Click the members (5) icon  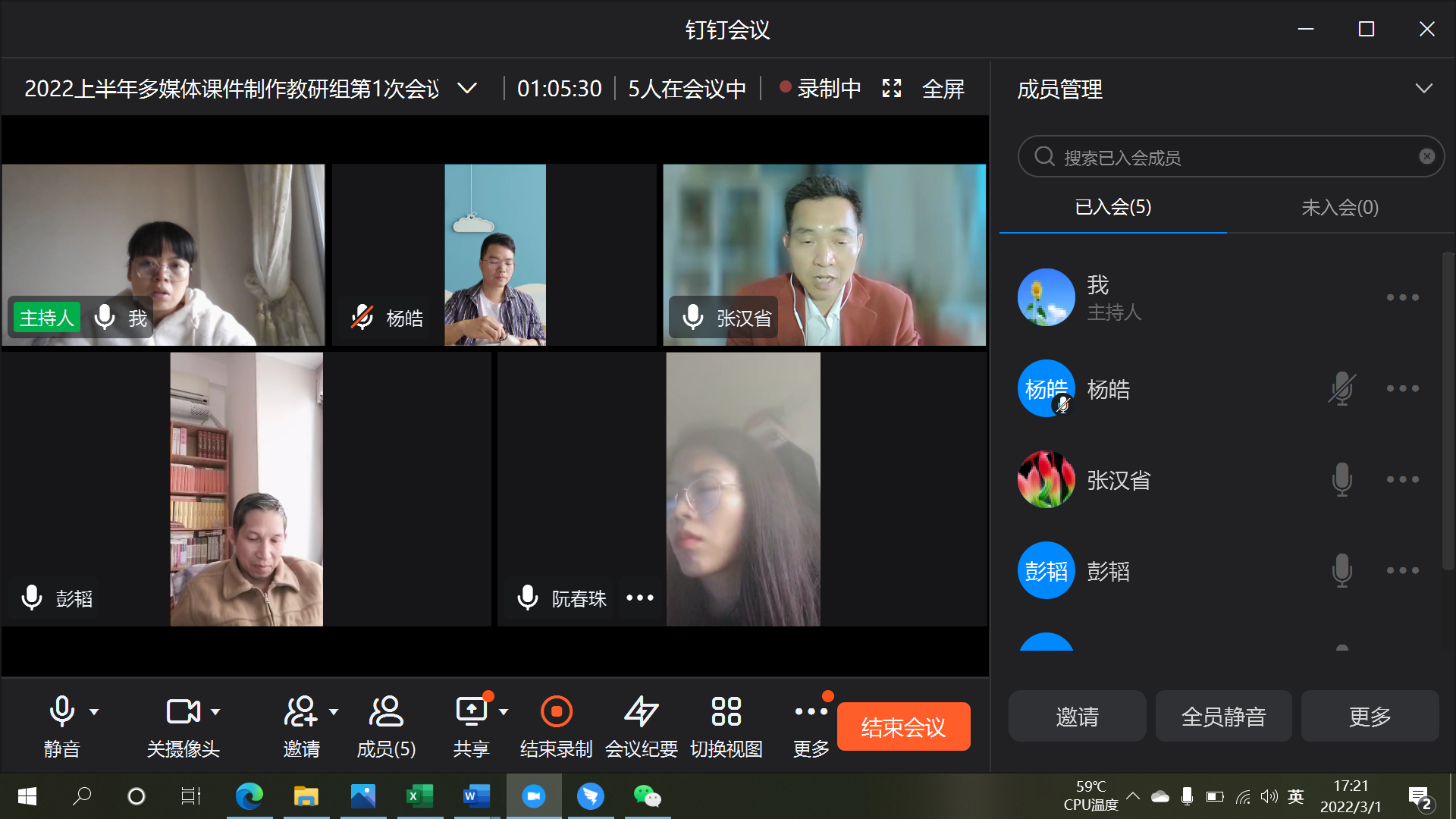coord(386,712)
